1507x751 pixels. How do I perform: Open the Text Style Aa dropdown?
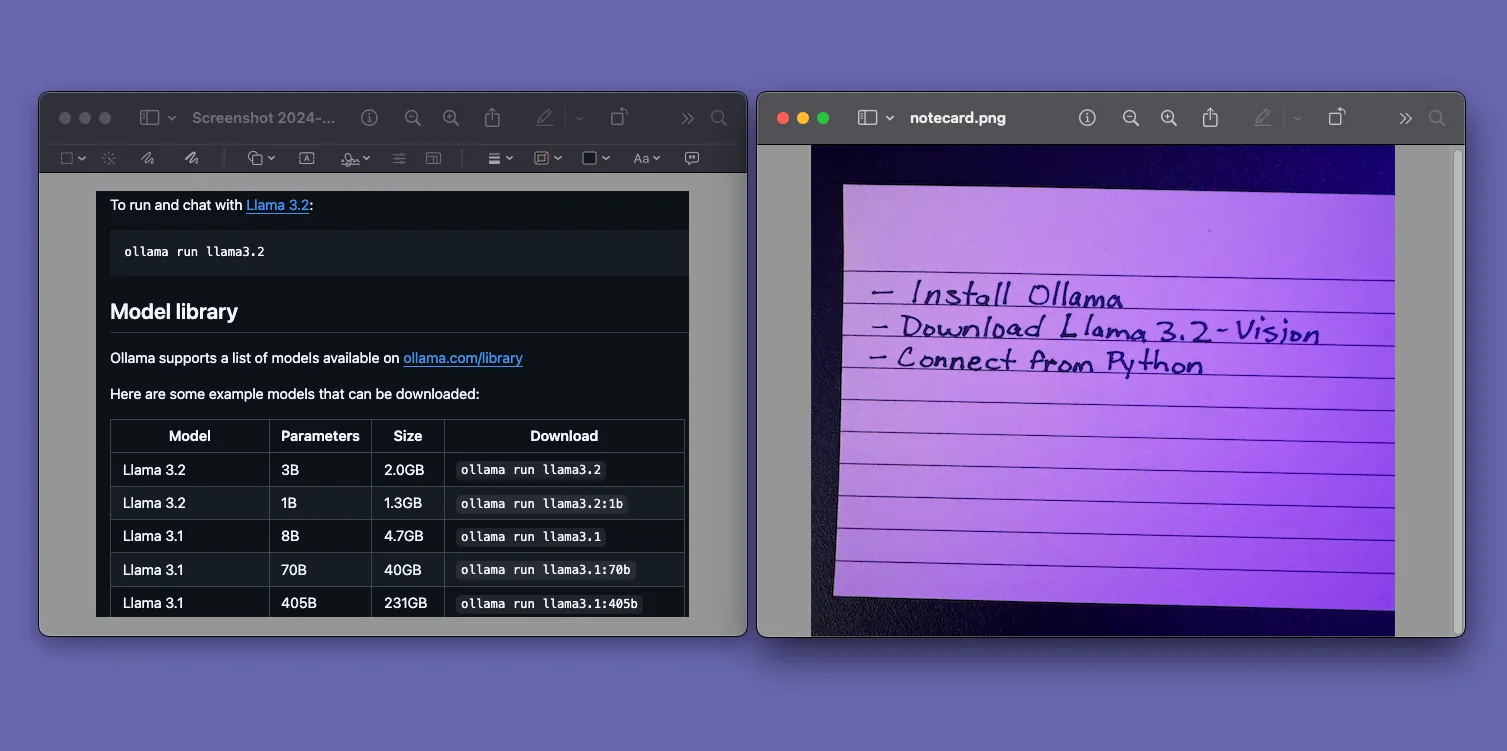click(x=647, y=158)
